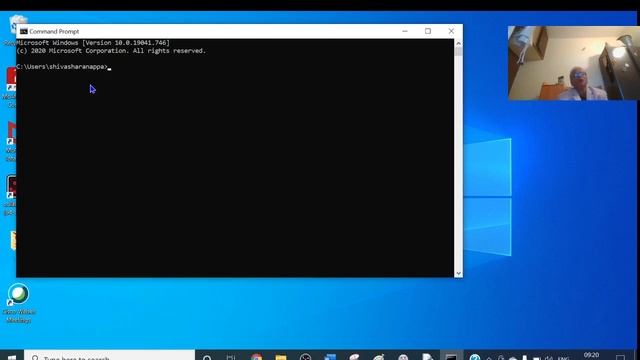
Task: Click the Command Prompt scrollbar down arrow
Action: click(x=458, y=273)
